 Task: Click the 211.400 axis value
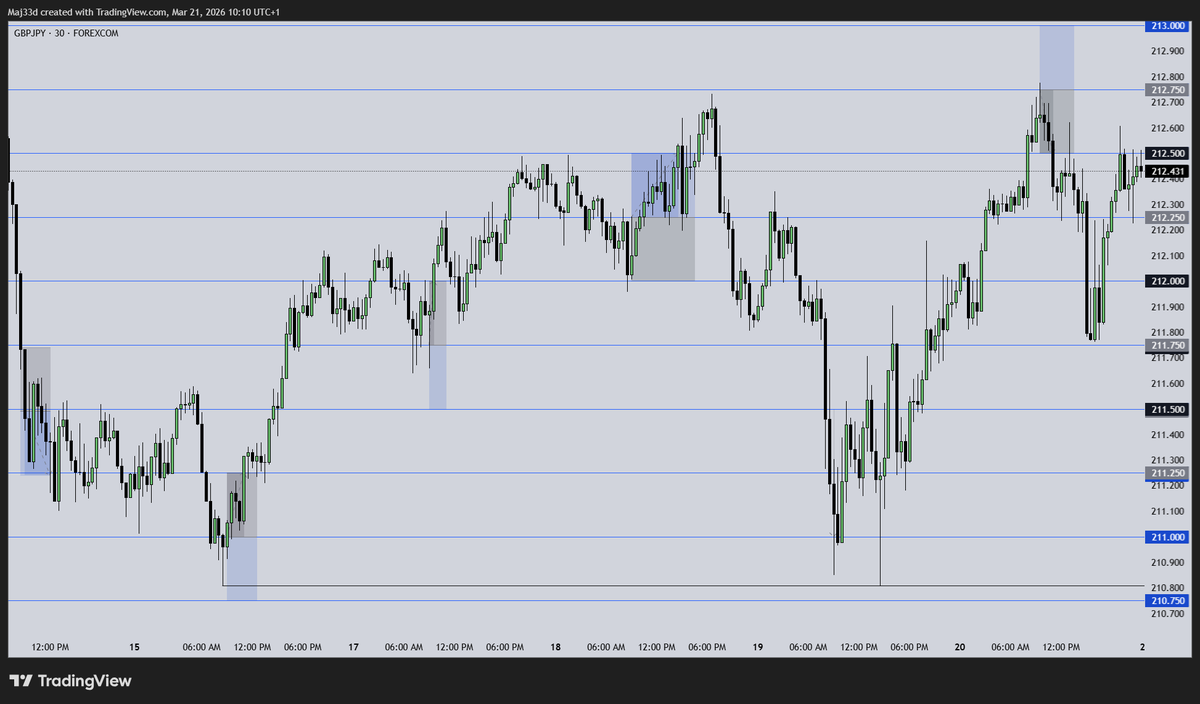[1167, 435]
